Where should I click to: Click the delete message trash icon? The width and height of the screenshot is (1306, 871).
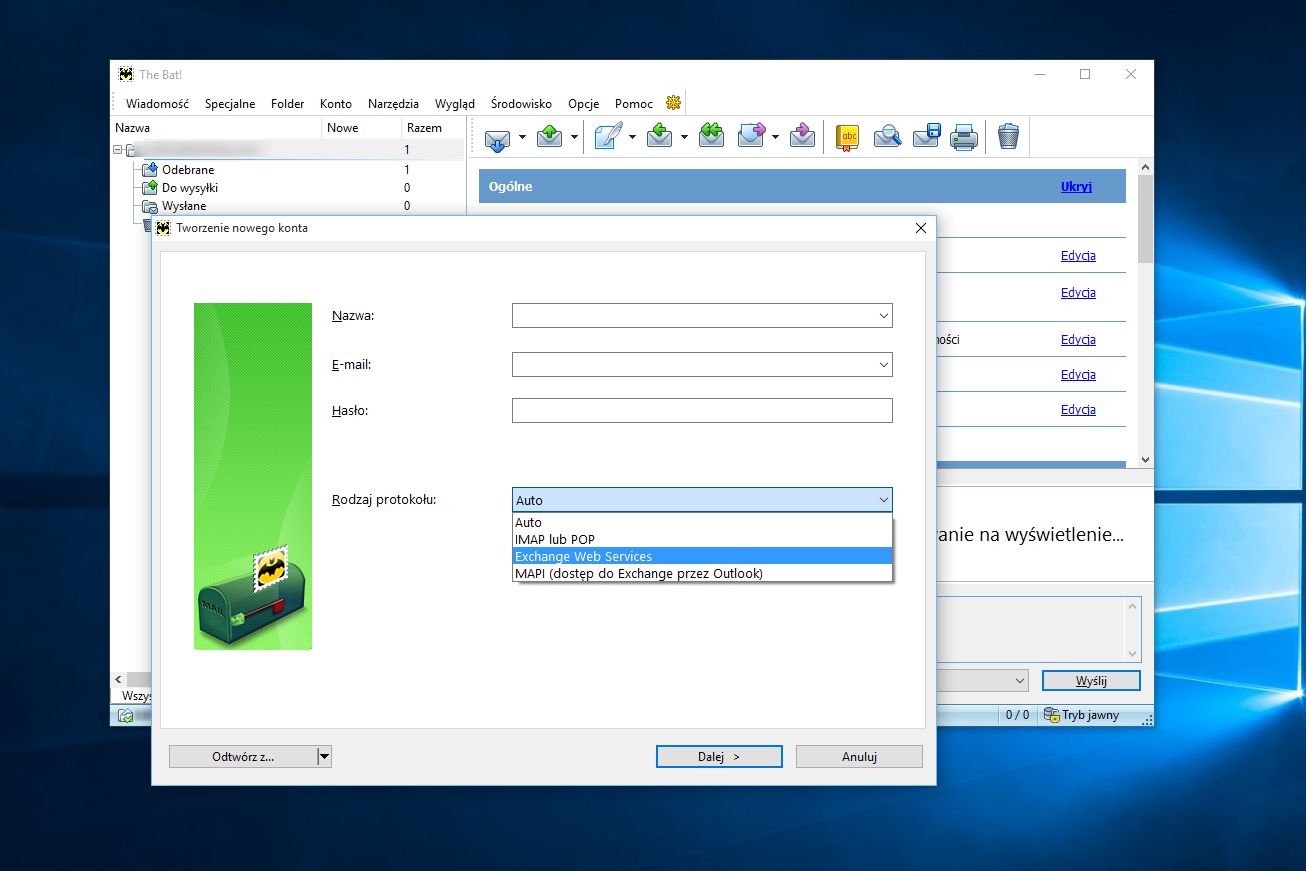pyautogui.click(x=1008, y=137)
